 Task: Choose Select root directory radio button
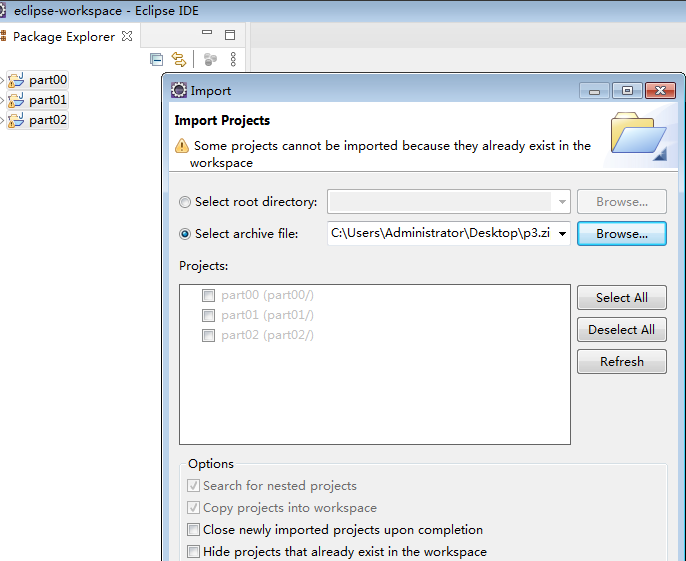click(185, 202)
